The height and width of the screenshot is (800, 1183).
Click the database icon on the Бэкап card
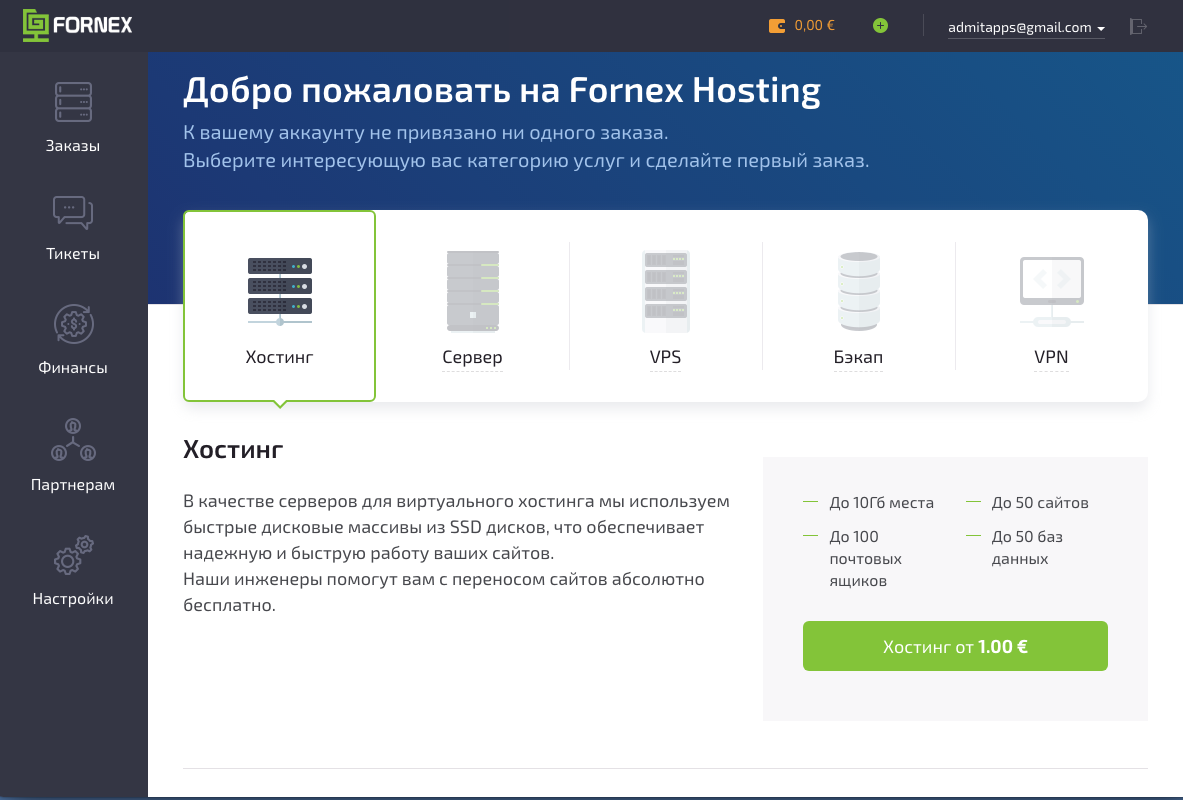pyautogui.click(x=858, y=290)
